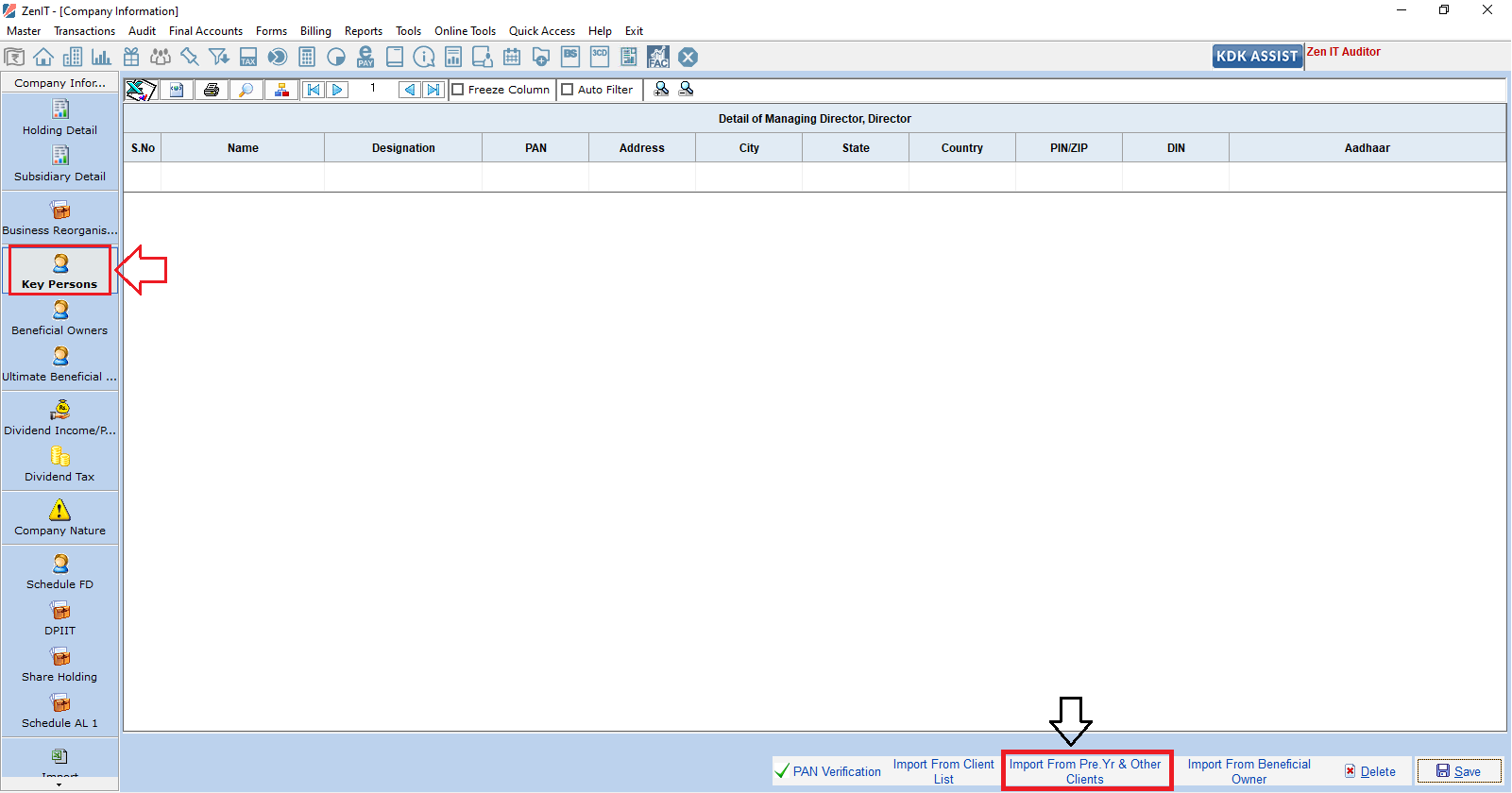This screenshot has height=793, width=1512.
Task: Open the bar chart toolbar icon
Action: [101, 57]
